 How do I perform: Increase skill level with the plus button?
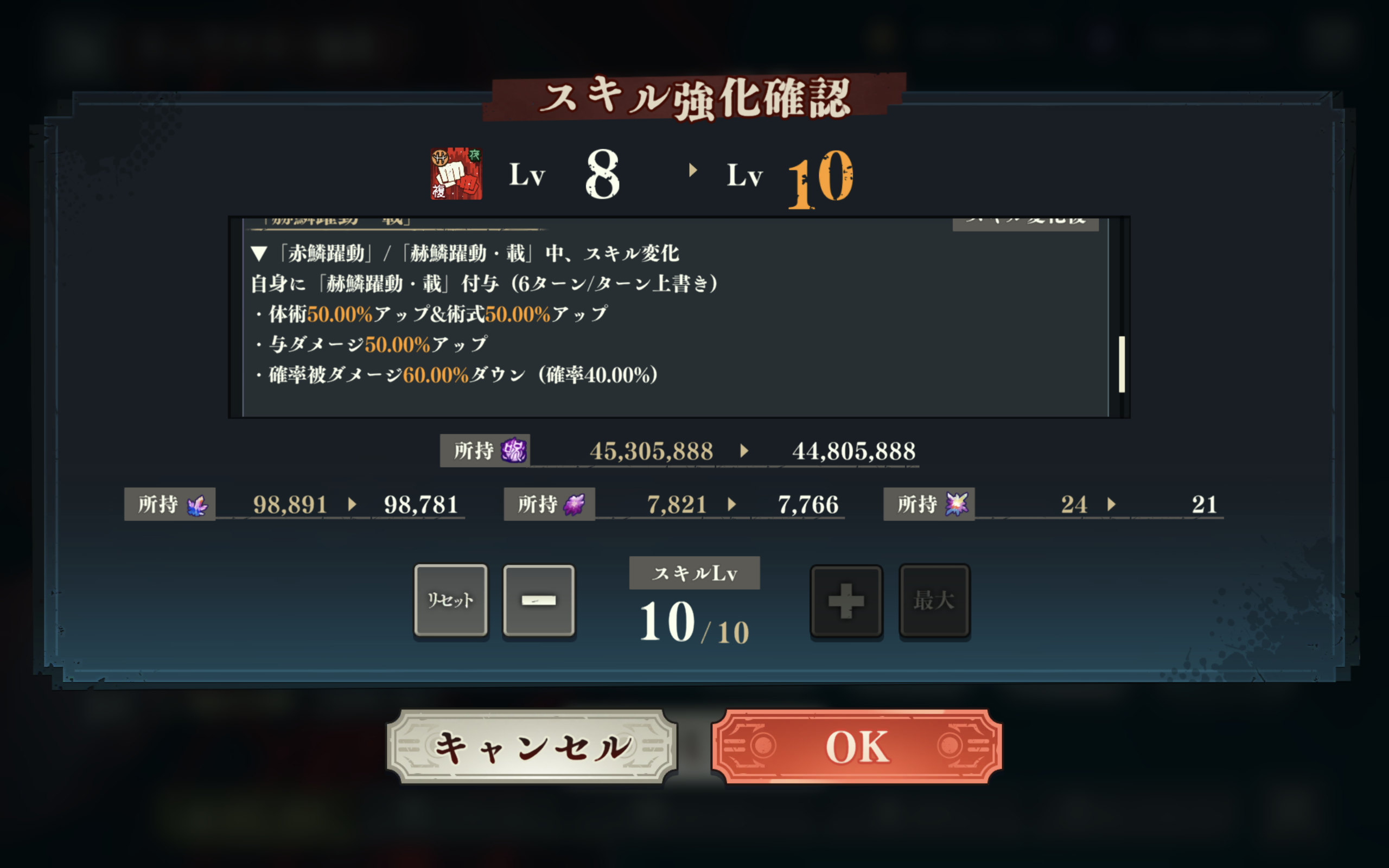846,601
